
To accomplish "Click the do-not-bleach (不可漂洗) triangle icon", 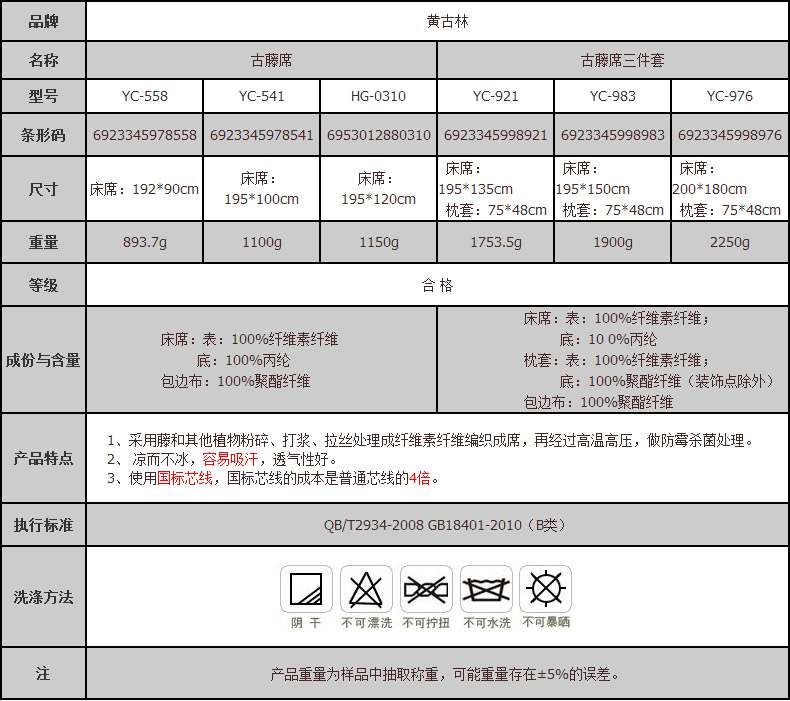I will point(366,589).
